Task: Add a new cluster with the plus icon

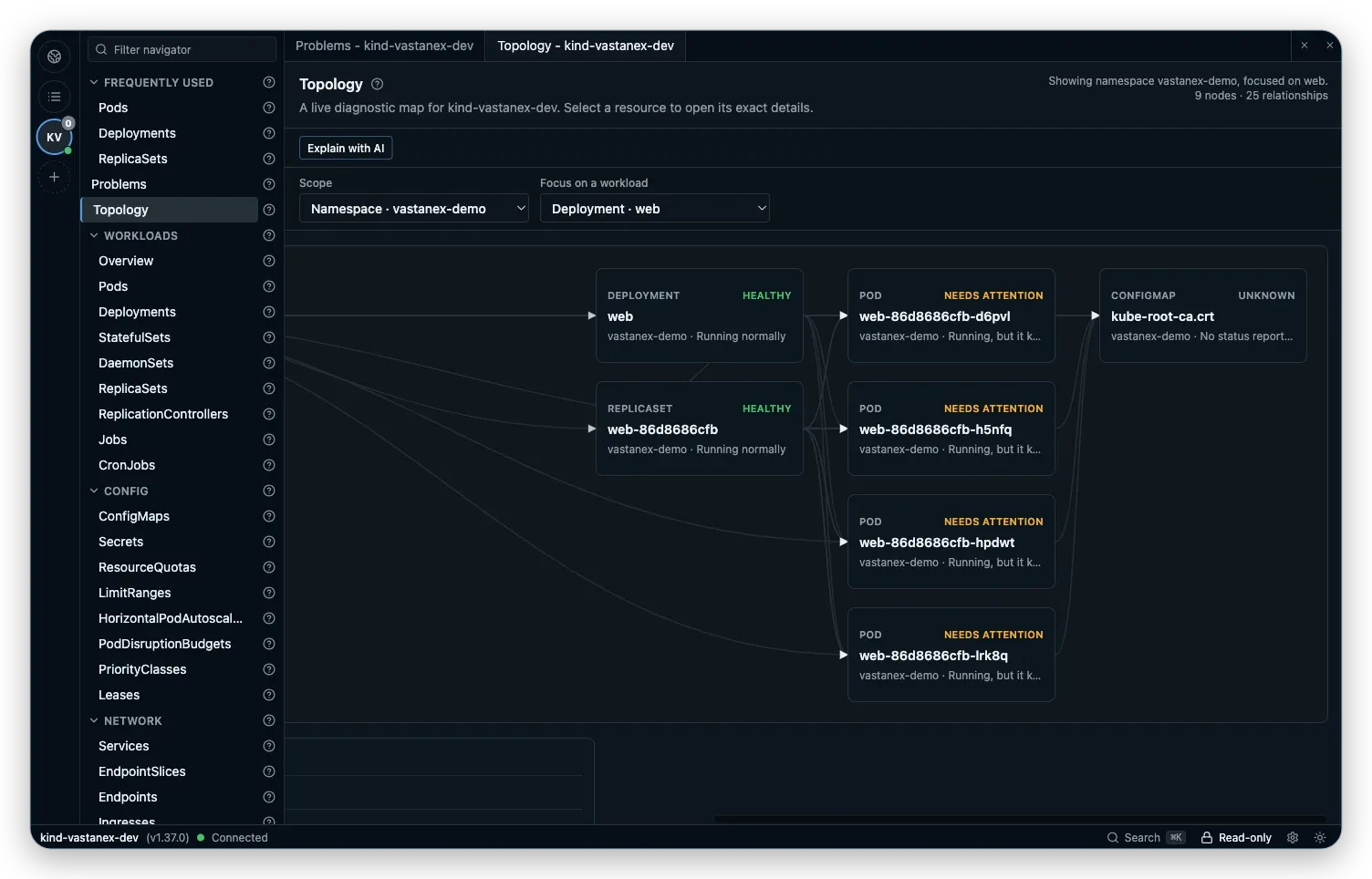Action: click(x=55, y=177)
